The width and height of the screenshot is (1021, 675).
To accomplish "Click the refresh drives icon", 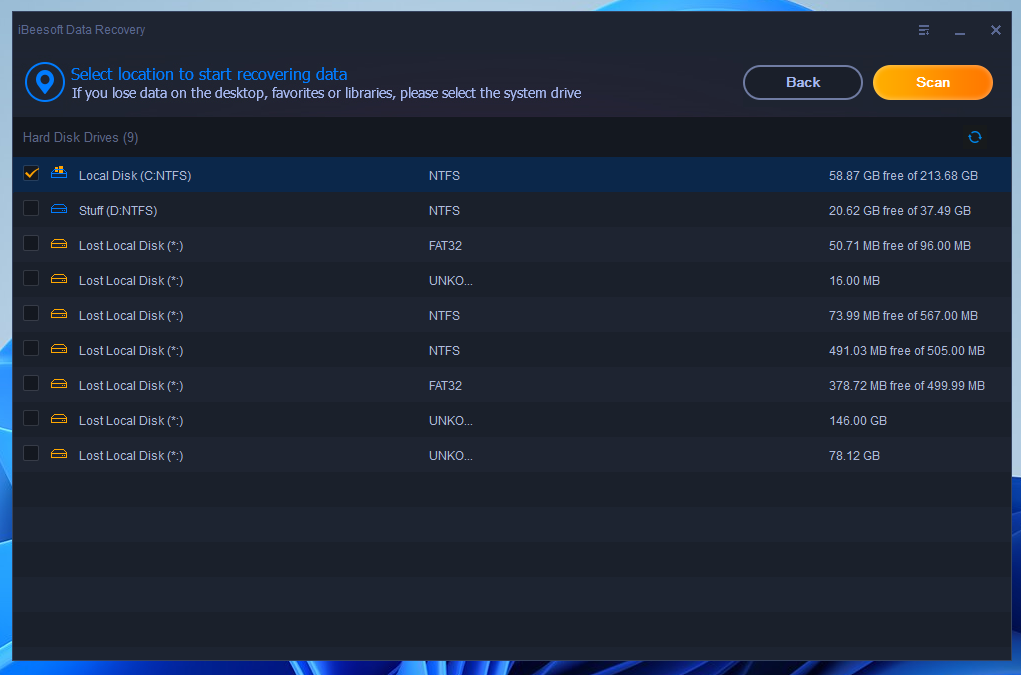I will [975, 137].
